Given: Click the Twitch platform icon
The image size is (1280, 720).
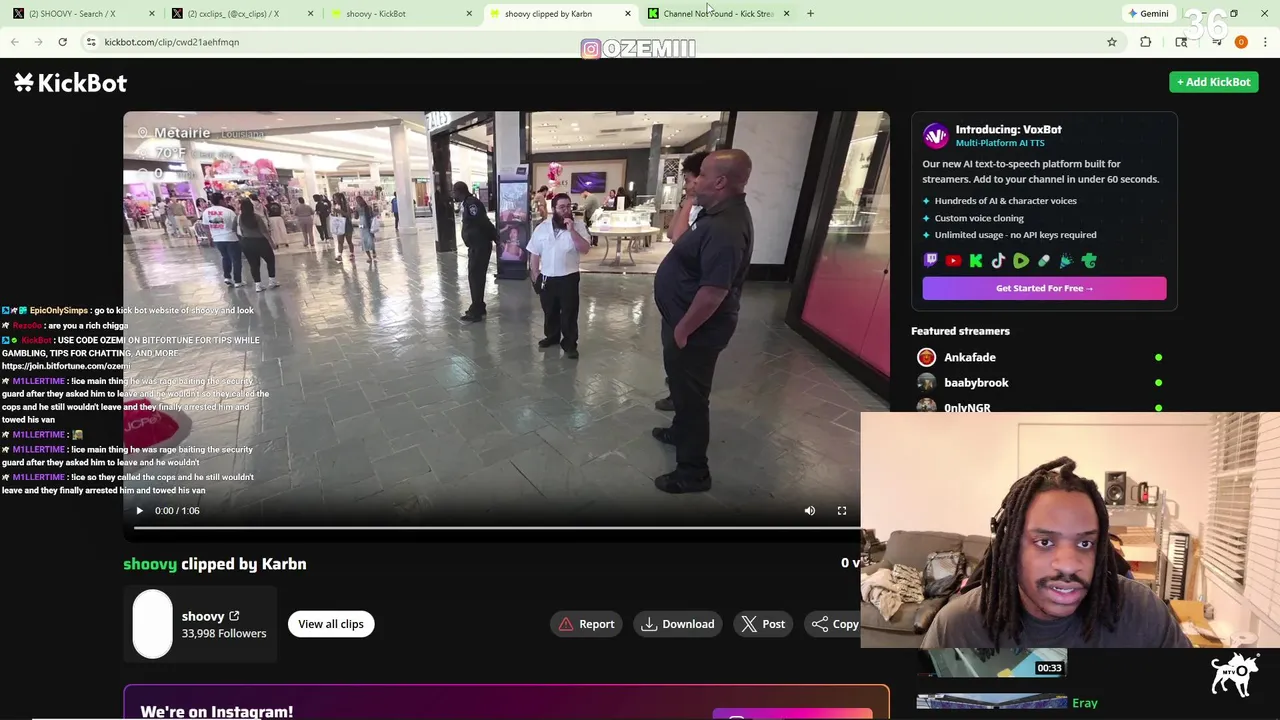Looking at the screenshot, I should click(930, 261).
